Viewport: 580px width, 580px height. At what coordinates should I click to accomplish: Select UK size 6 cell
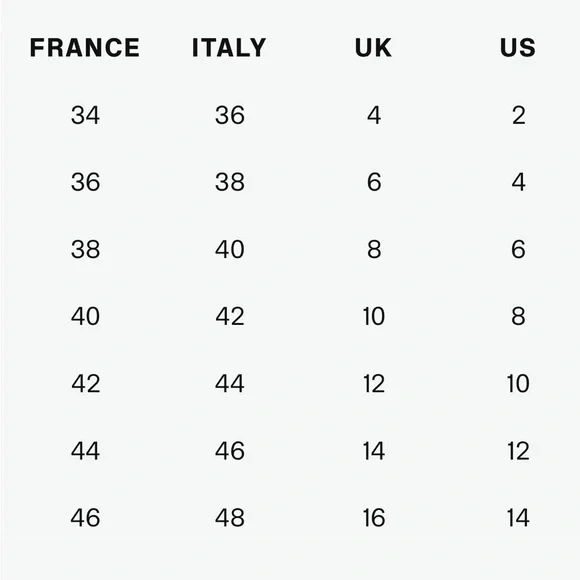point(374,182)
